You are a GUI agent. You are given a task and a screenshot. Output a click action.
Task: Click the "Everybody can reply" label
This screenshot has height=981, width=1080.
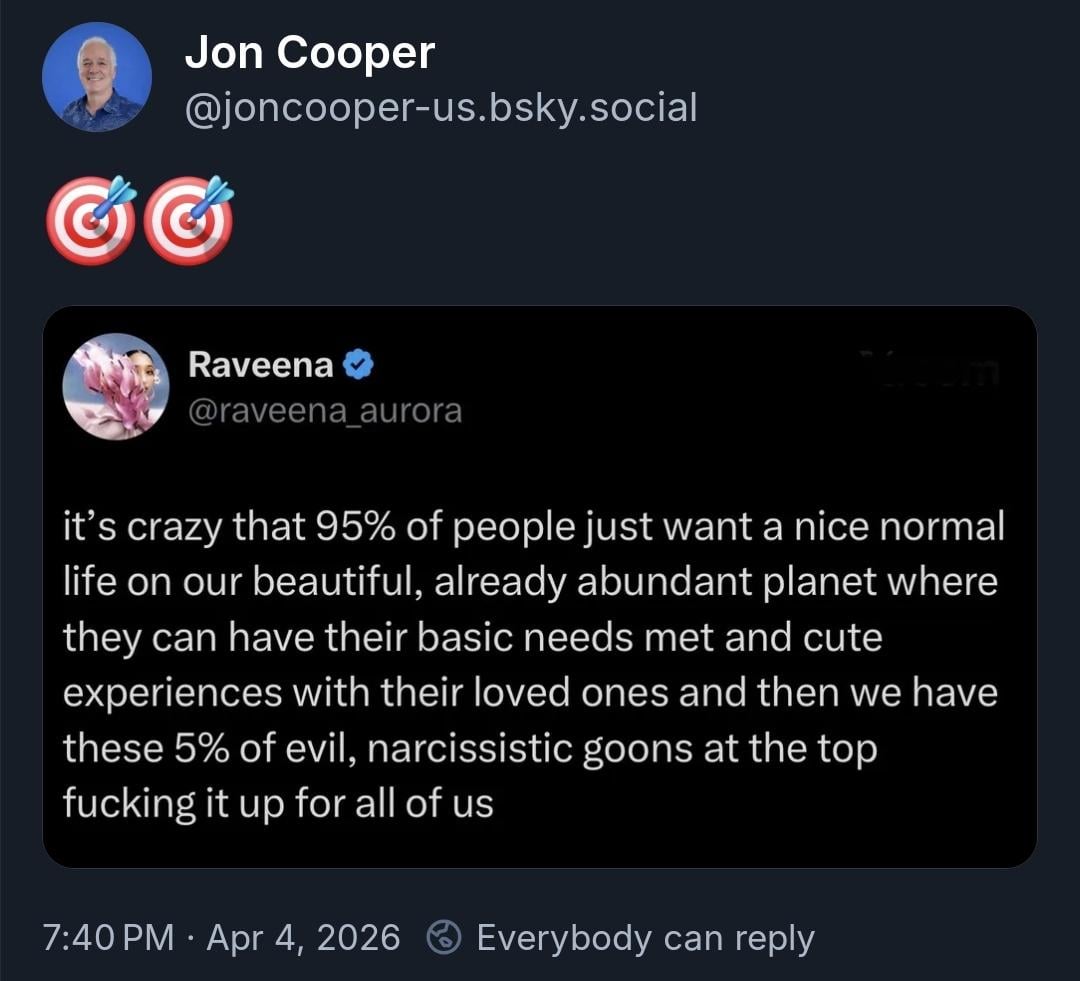[645, 938]
